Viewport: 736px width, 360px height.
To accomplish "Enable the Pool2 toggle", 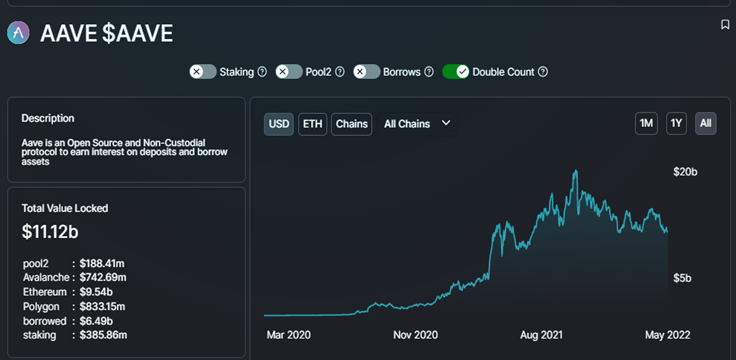I will tap(289, 72).
